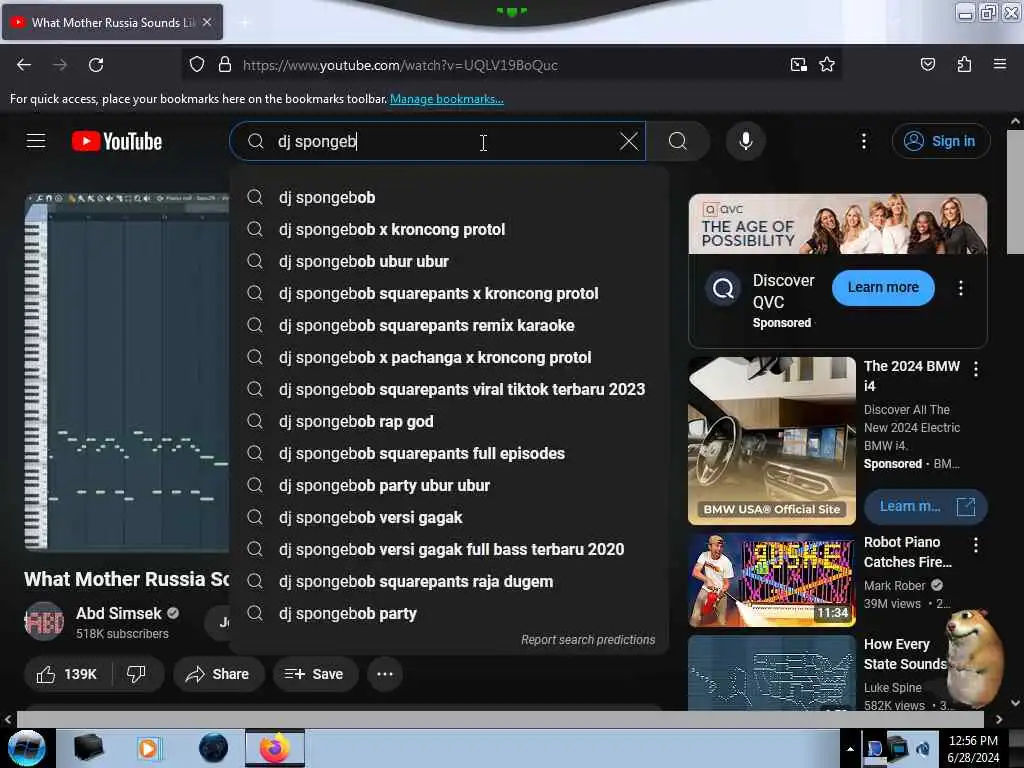The image size is (1024, 768).
Task: Save page to Pocket
Action: pyautogui.click(x=927, y=65)
